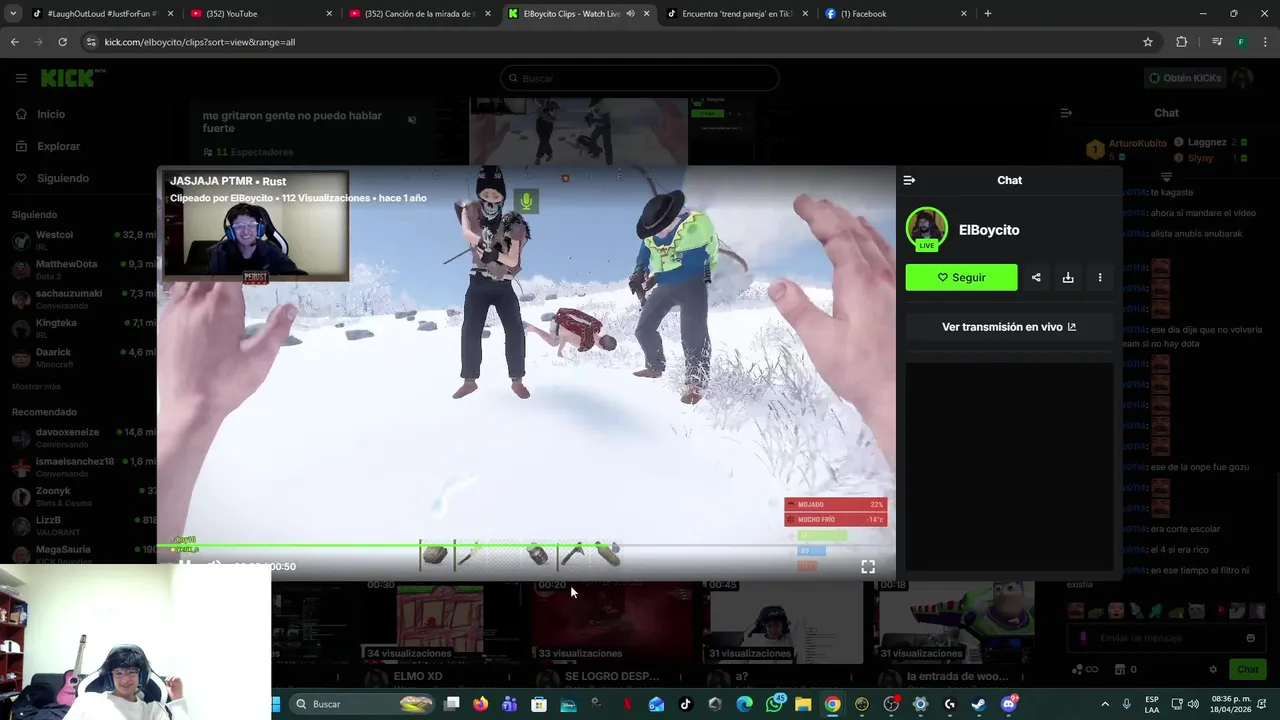Collapse the background stream chat panel
This screenshot has height=720, width=1280.
1066,113
